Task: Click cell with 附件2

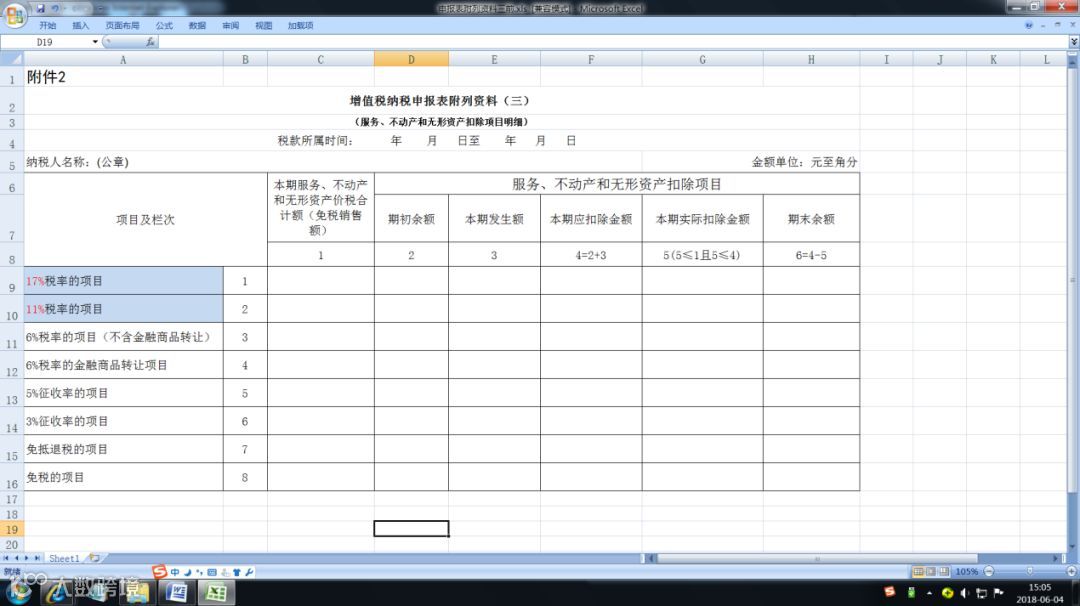Action: [x=123, y=77]
